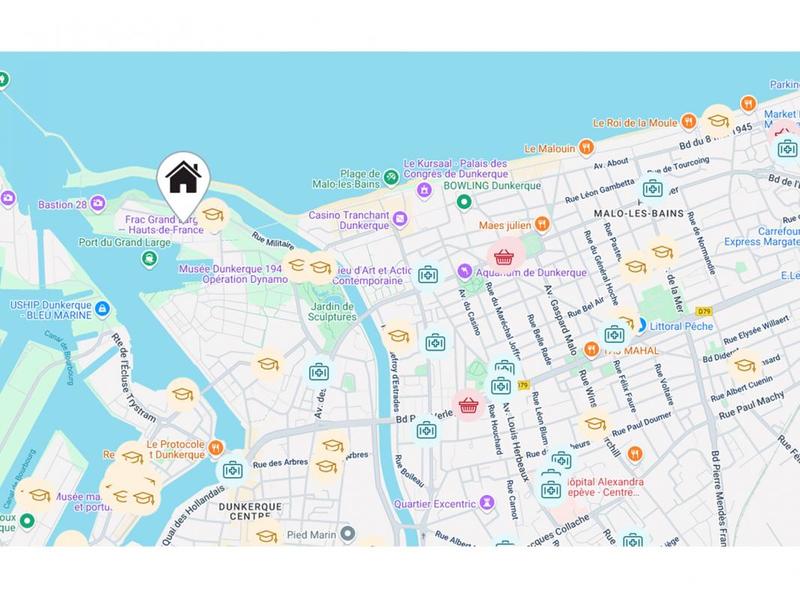Click the shopping basket near Aquarium de Dunkerque

click(x=504, y=256)
